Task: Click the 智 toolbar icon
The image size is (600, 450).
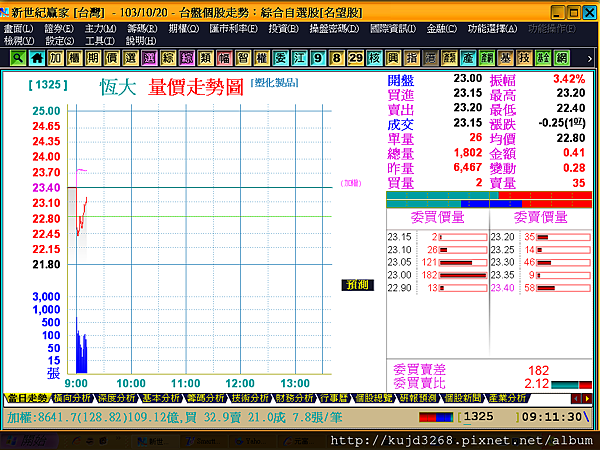Action: 243,58
